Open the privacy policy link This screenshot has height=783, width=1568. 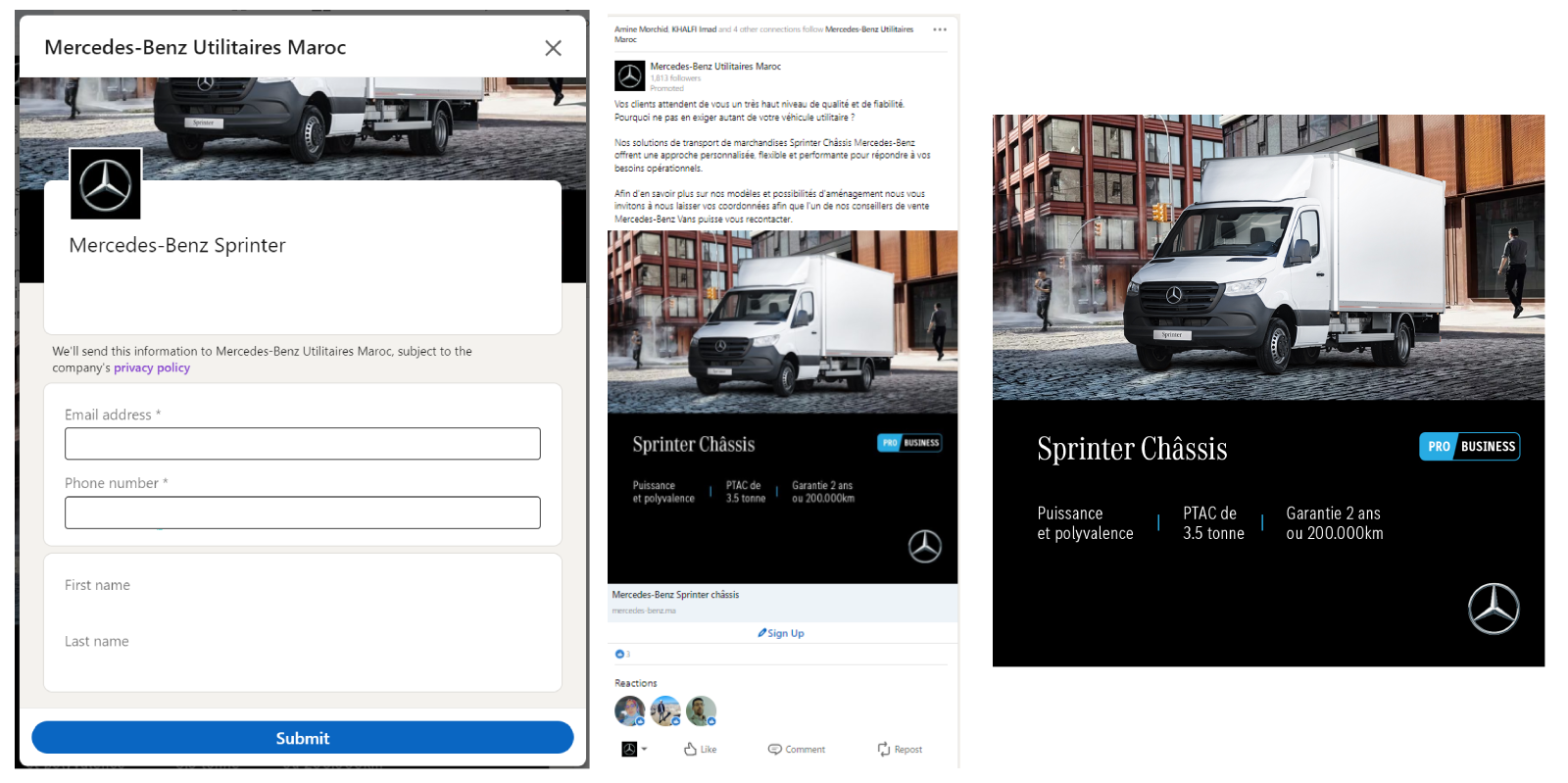(152, 367)
